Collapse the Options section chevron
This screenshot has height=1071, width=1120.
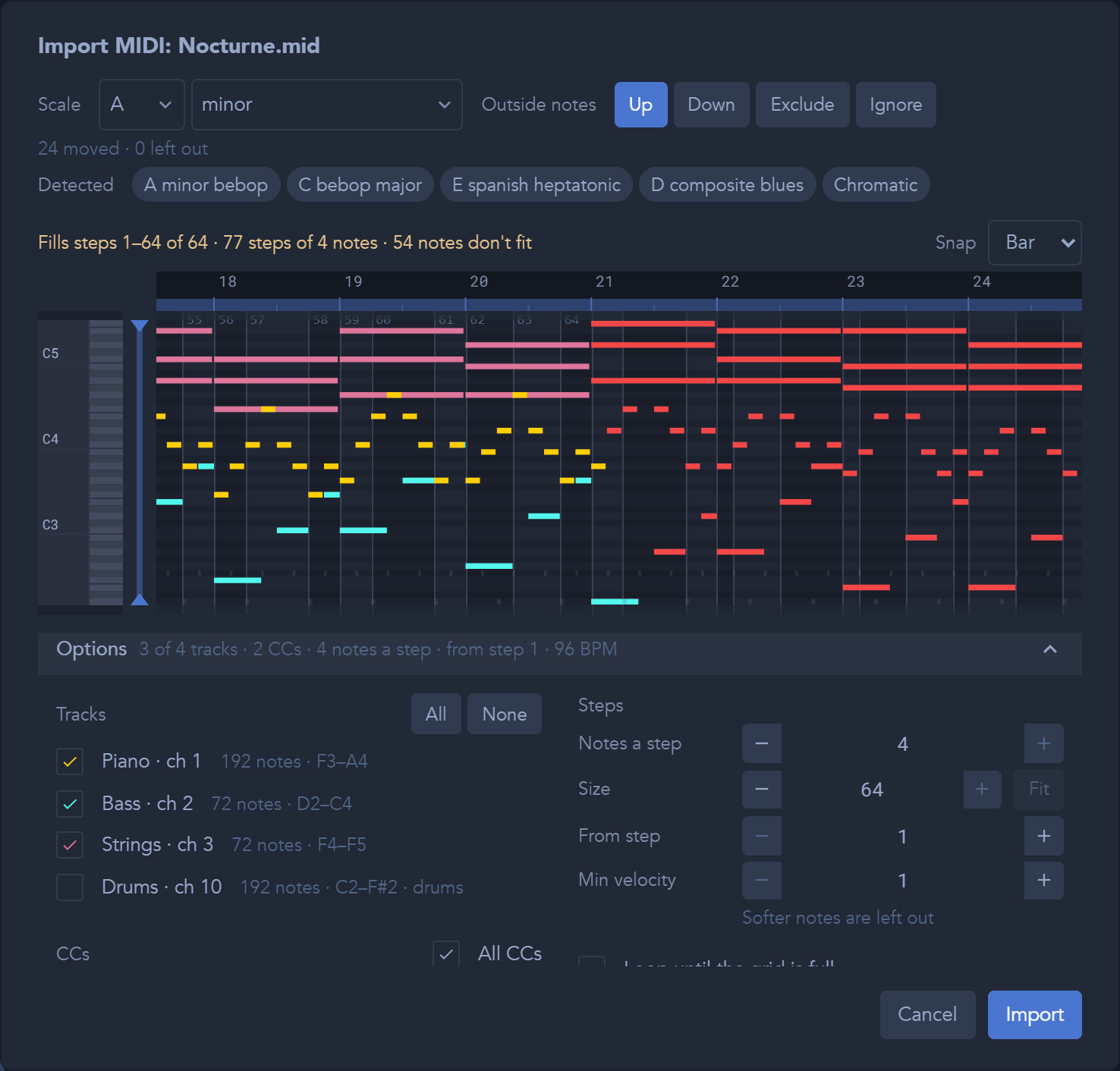(1050, 649)
